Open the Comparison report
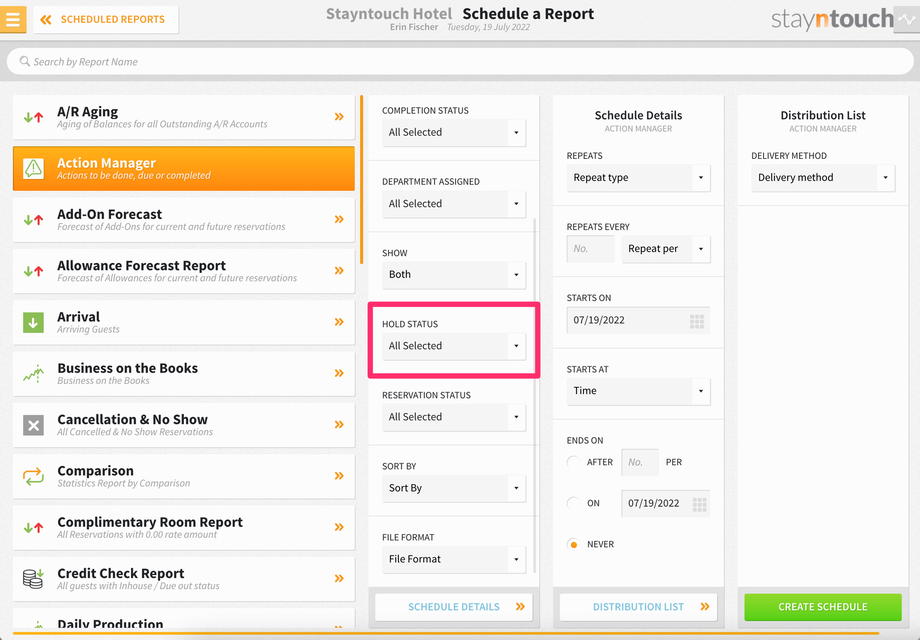The height and width of the screenshot is (640, 920). 184,476
